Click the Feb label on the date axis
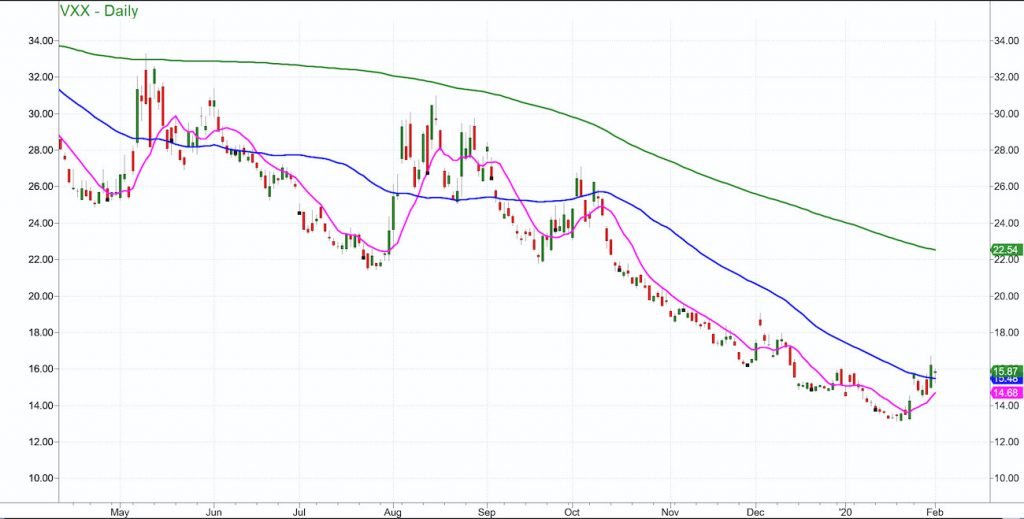 point(935,511)
